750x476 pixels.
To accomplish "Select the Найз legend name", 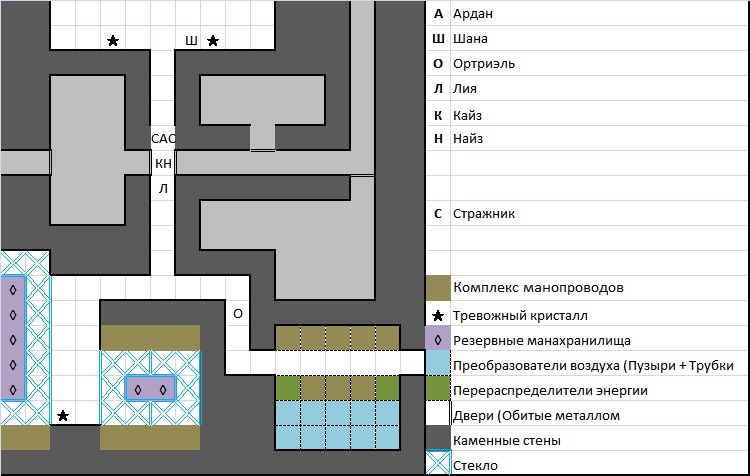I will pyautogui.click(x=468, y=139).
